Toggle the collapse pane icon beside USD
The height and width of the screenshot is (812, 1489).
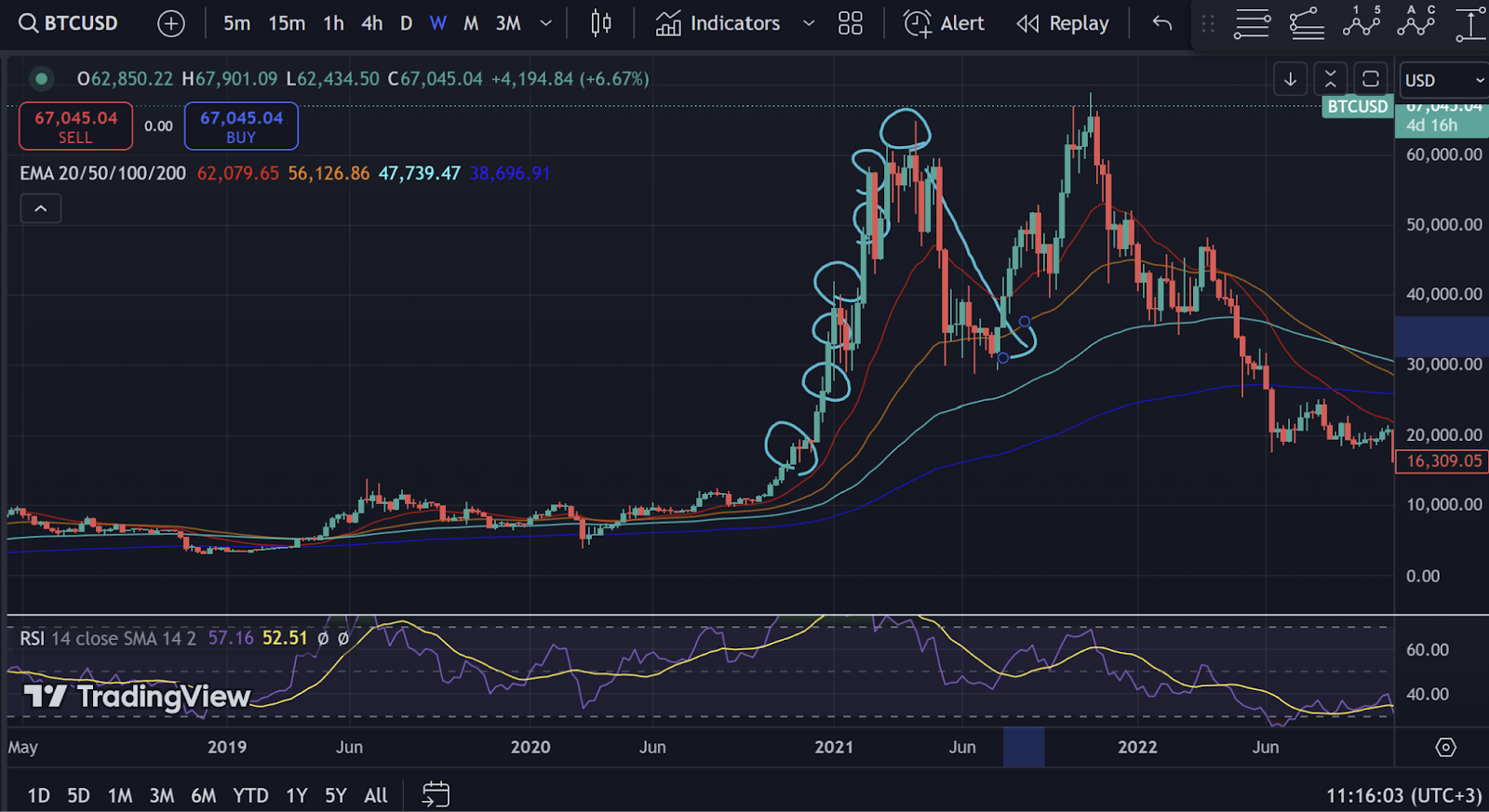click(1331, 80)
